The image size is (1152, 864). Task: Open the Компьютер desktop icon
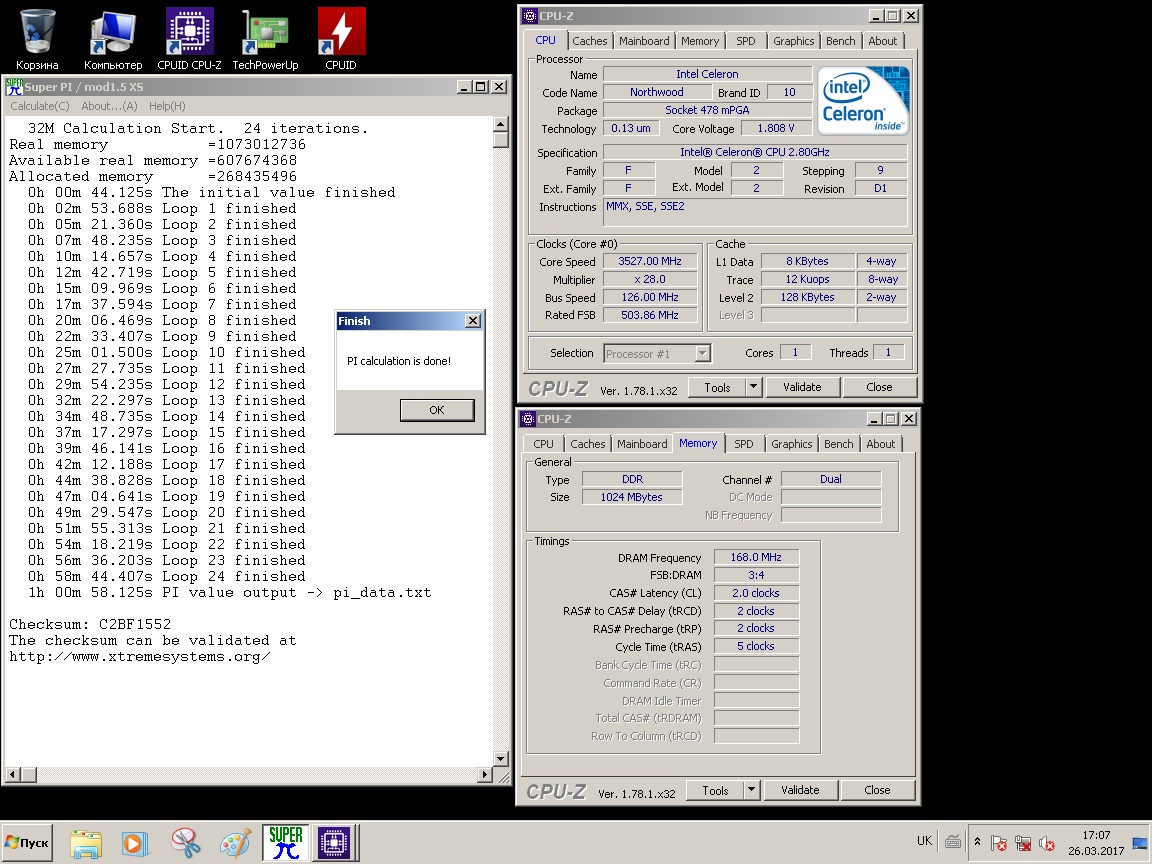tap(112, 39)
